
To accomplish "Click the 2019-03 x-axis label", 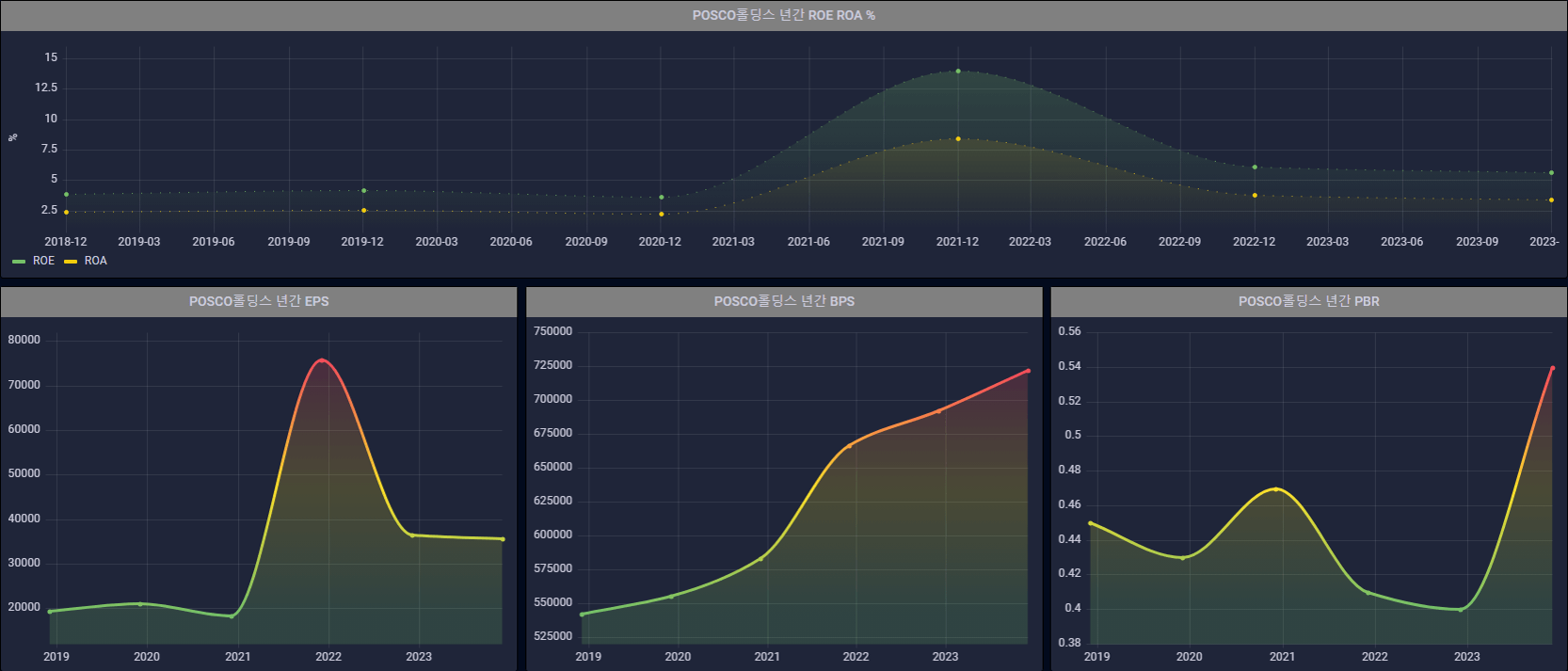I will click(139, 242).
